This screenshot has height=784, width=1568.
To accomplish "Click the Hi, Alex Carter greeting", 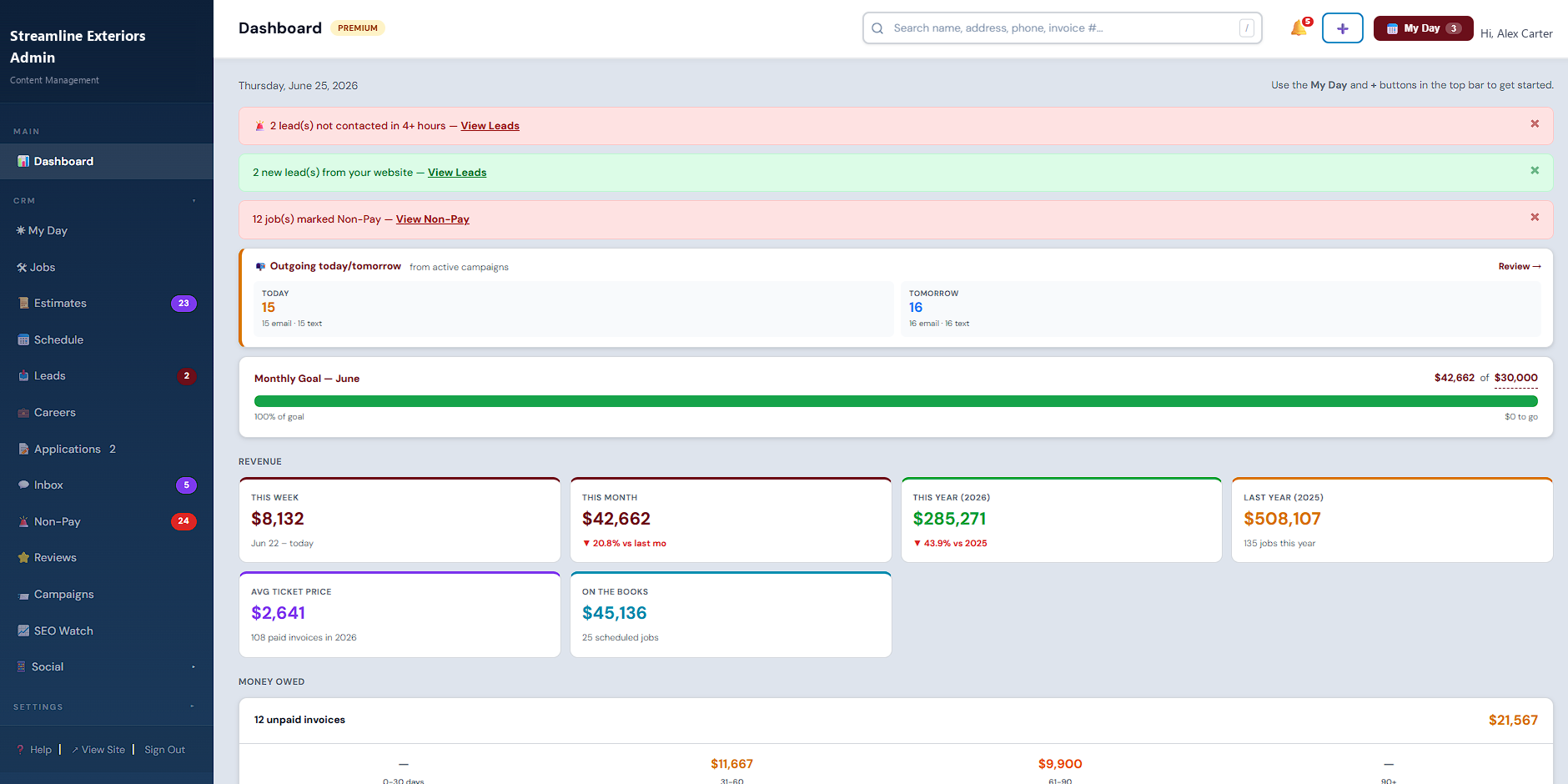I will (1516, 33).
